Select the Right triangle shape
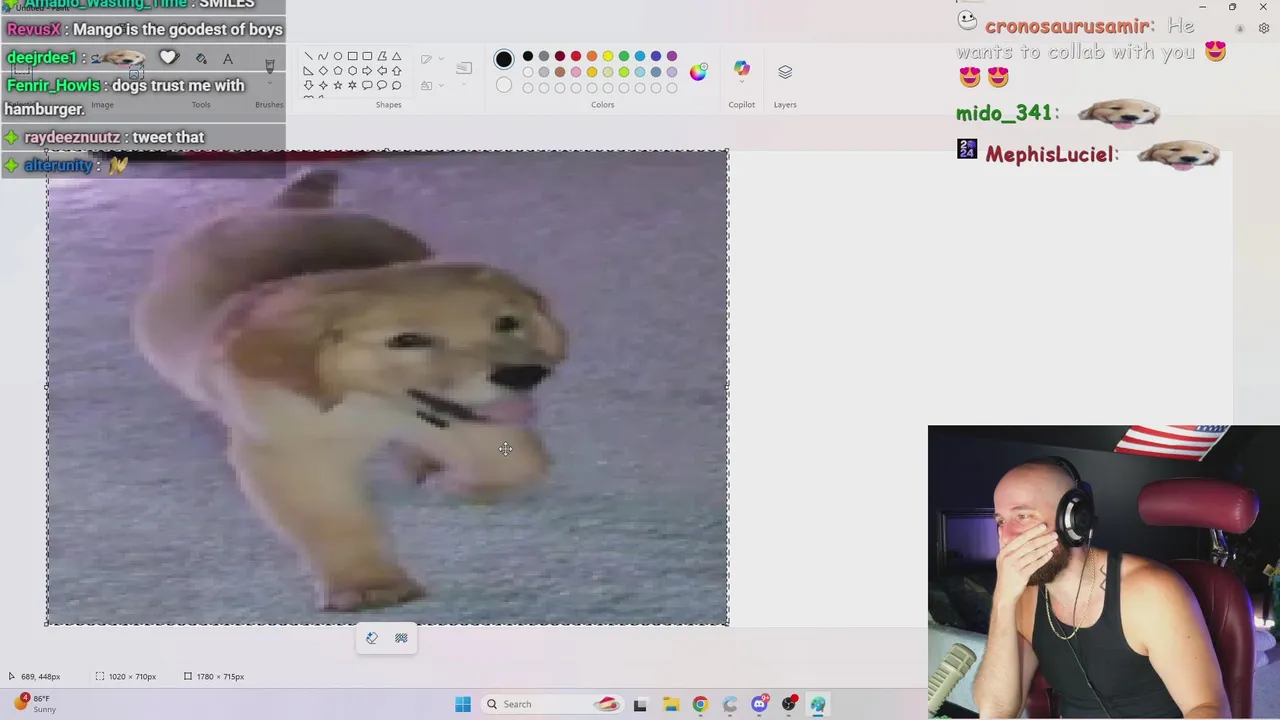The image size is (1280, 720). [309, 71]
